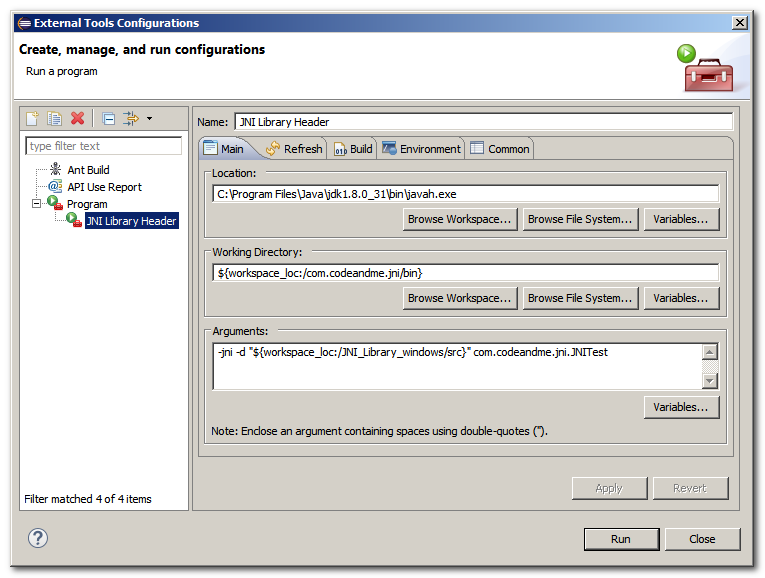This screenshot has width=765, height=578.
Task: Create a new launch configuration
Action: pos(32,119)
